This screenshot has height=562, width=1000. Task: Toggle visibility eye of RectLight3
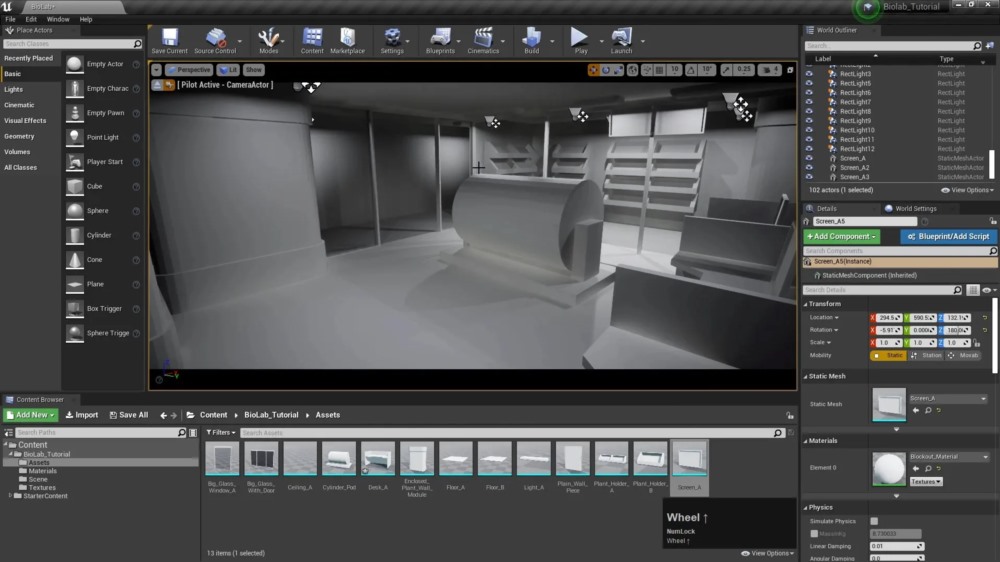point(809,74)
